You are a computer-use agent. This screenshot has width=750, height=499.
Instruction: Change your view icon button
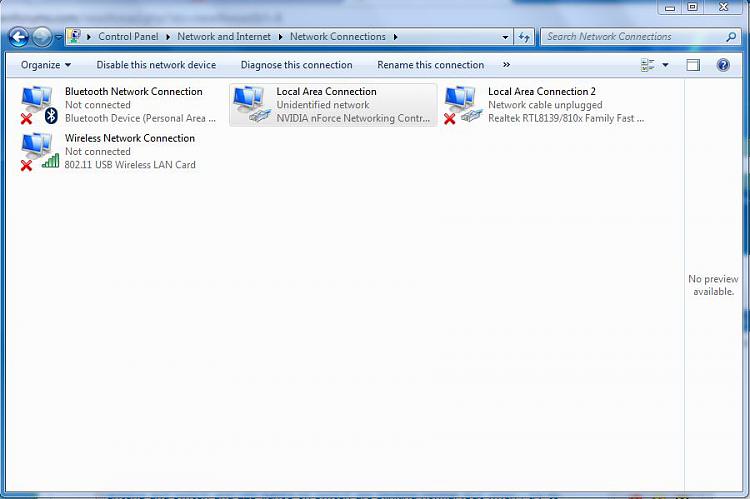(x=648, y=65)
